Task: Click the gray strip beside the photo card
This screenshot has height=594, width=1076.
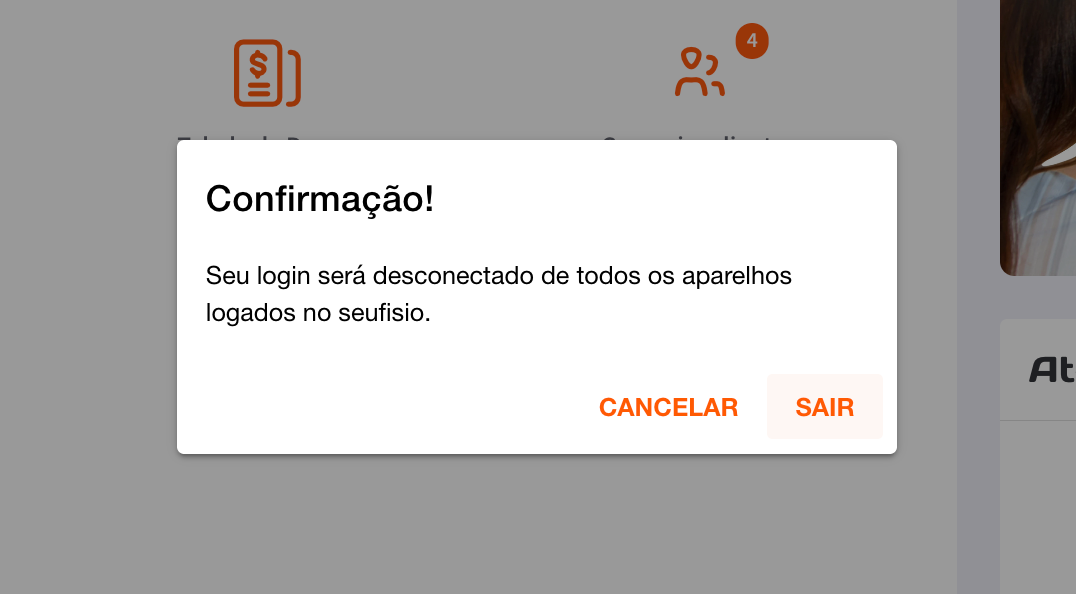Action: pyautogui.click(x=979, y=297)
